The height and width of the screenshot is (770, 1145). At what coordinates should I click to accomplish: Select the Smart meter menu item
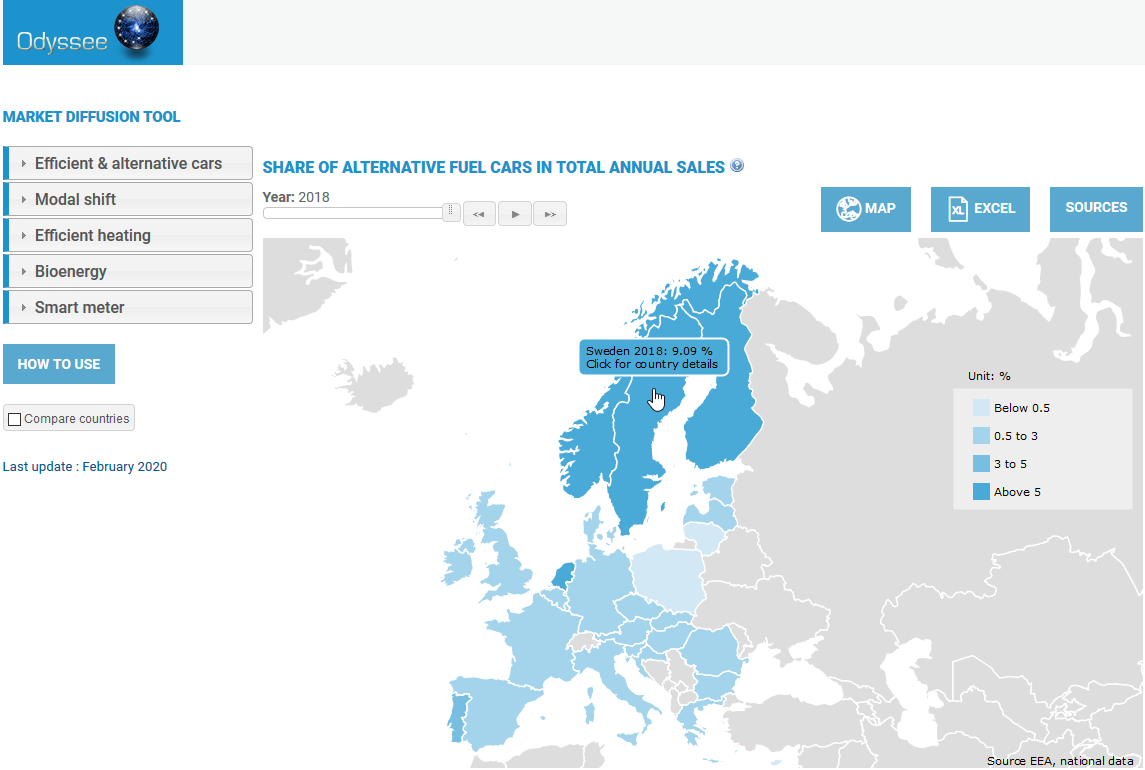pyautogui.click(x=127, y=307)
